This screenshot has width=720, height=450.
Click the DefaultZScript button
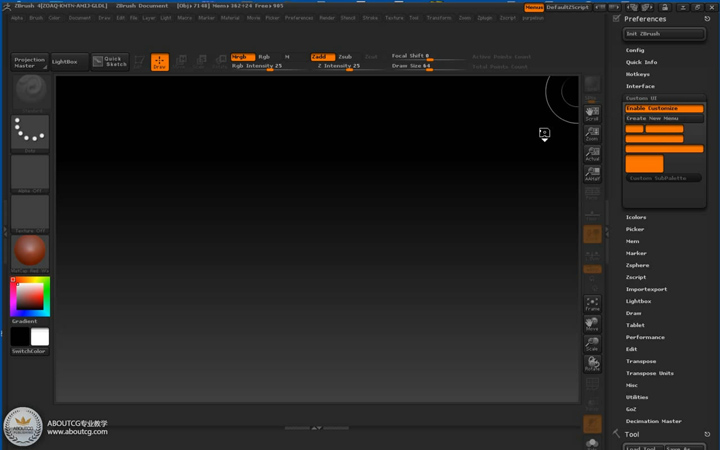[x=568, y=7]
